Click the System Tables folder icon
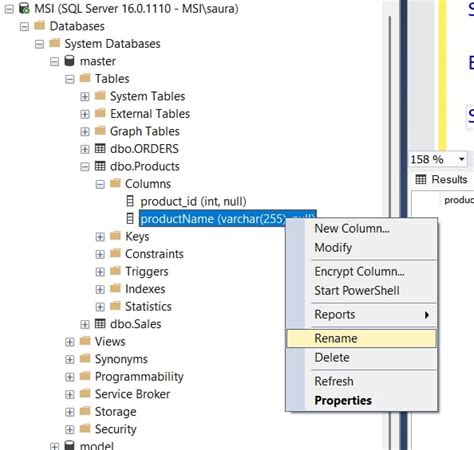Viewport: 474px width, 450px height. click(x=100, y=96)
